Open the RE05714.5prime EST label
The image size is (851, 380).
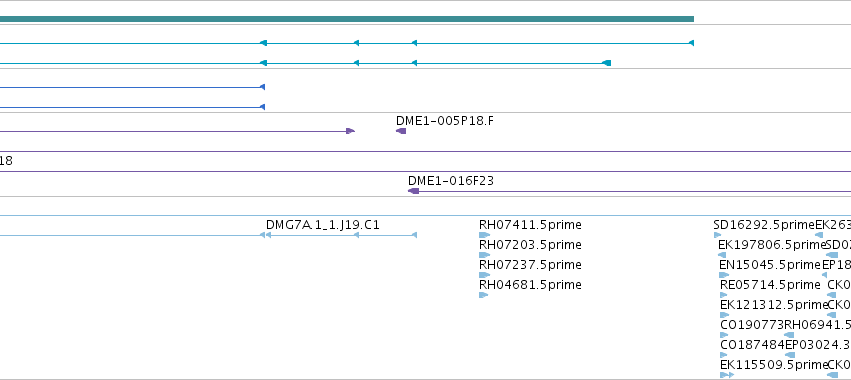pyautogui.click(x=770, y=285)
